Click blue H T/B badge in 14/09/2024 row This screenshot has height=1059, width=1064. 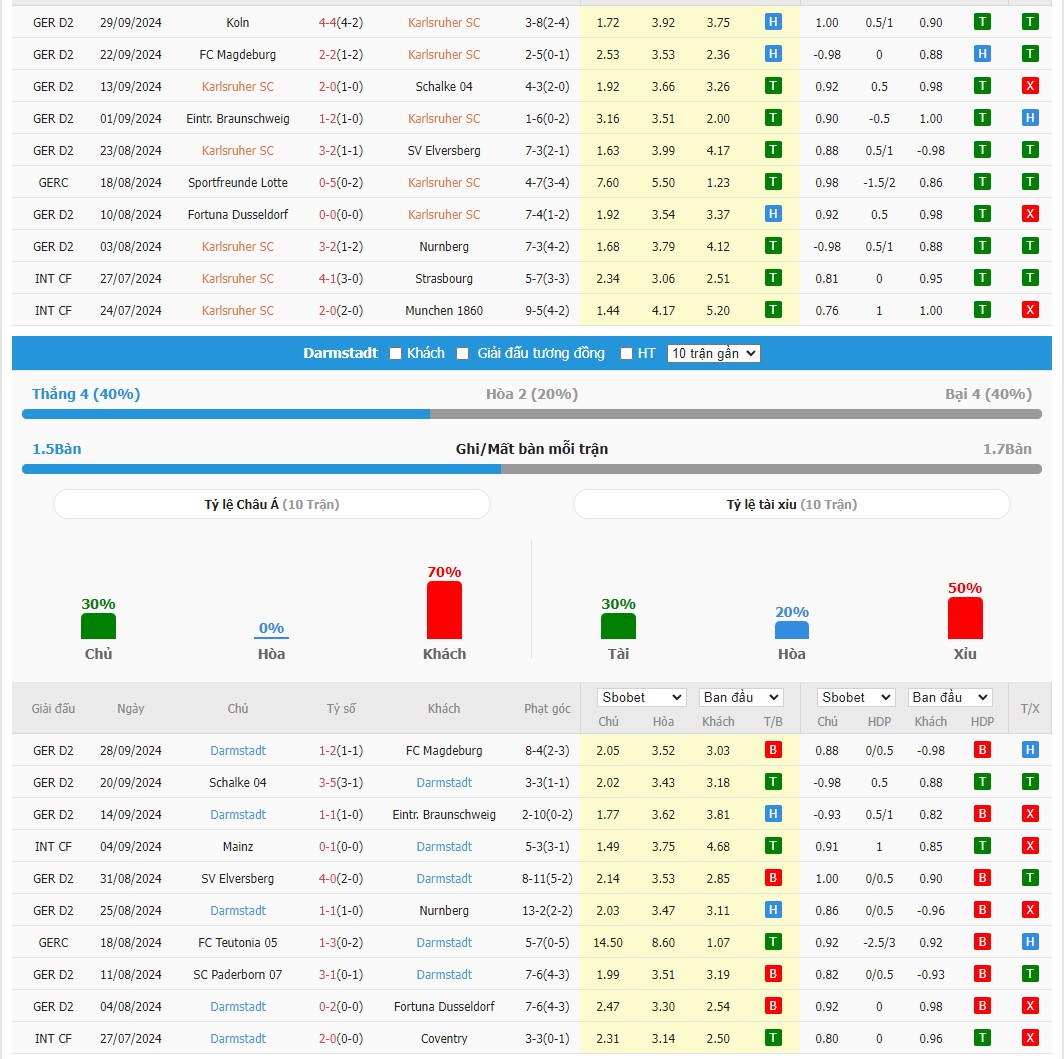pyautogui.click(x=773, y=813)
